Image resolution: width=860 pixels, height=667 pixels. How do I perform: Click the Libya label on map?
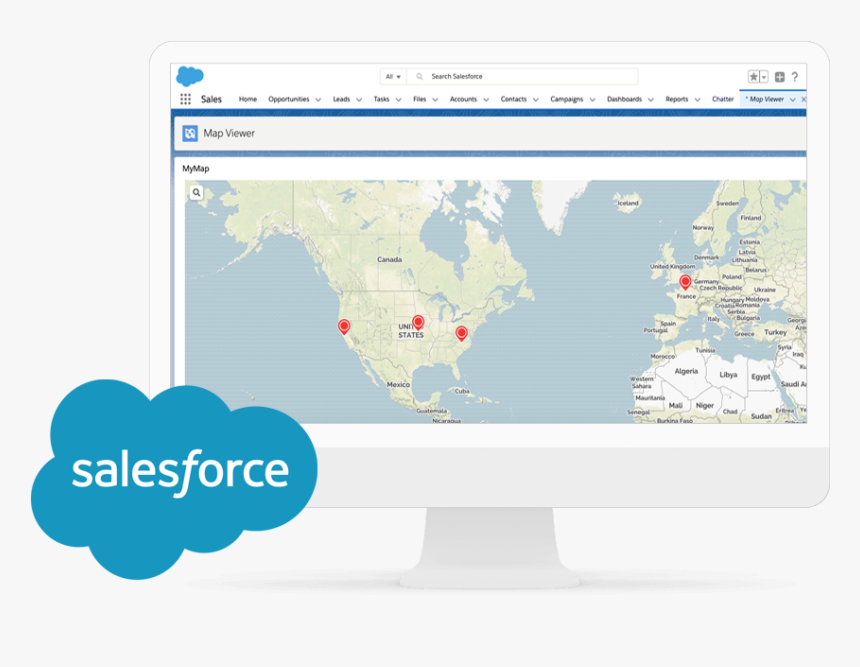tap(728, 375)
